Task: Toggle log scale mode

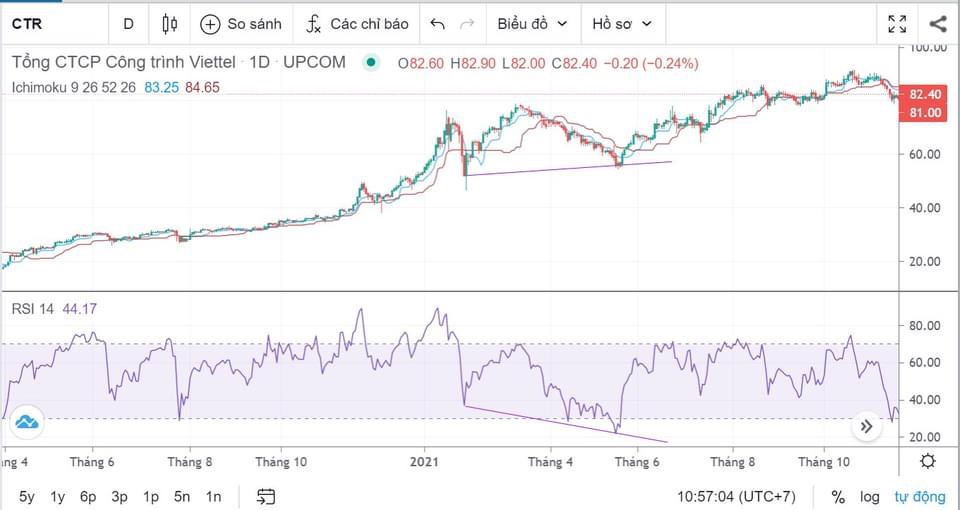Action: pos(869,497)
